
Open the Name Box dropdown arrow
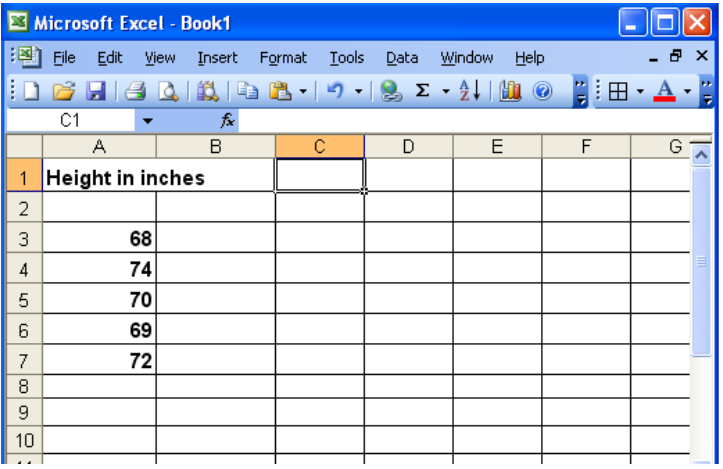point(148,121)
